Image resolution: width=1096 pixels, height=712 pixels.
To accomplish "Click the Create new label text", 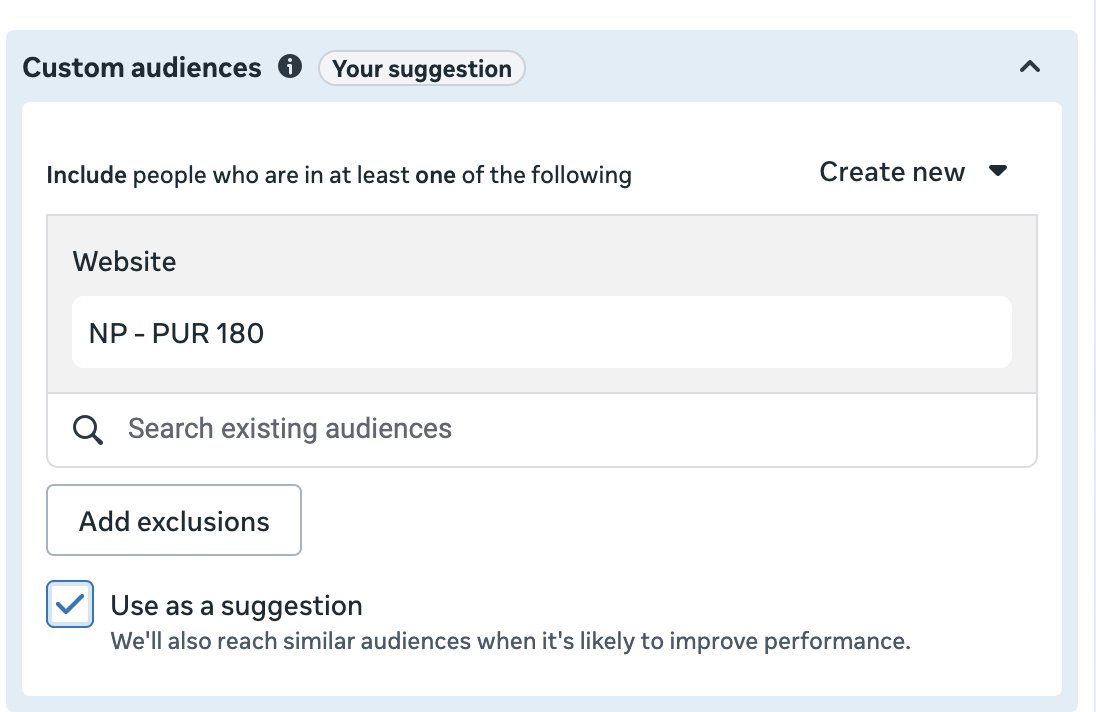I will click(x=892, y=172).
